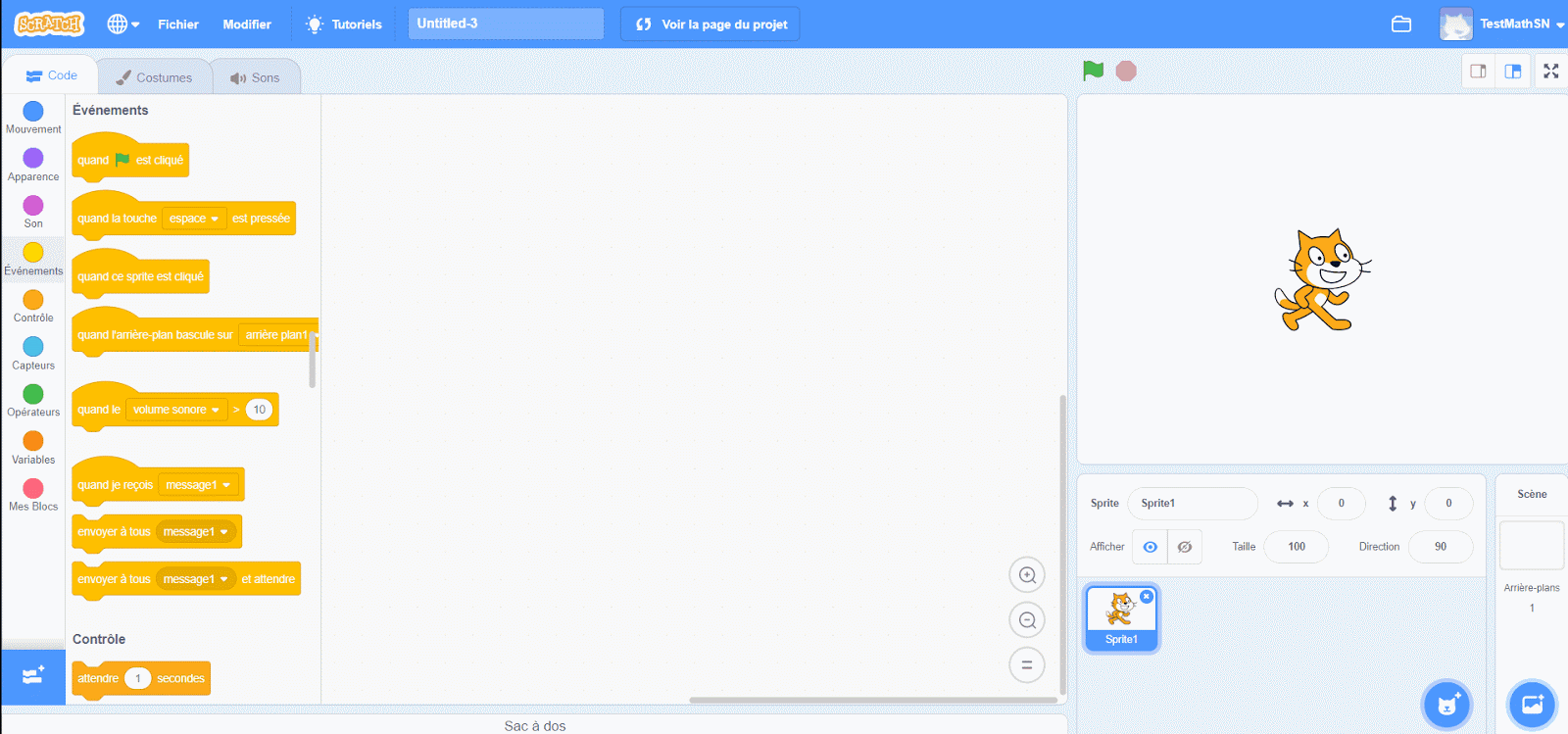The height and width of the screenshot is (734, 1568).
Task: Reset workspace zoom to default
Action: point(1027,664)
